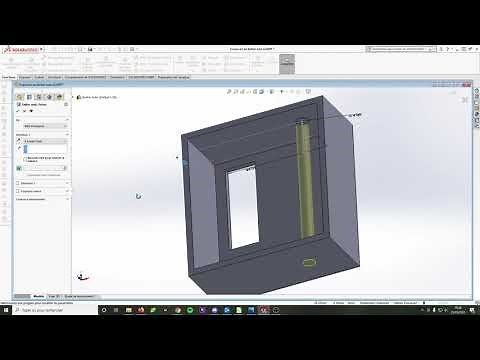This screenshot has width=480, height=360.
Task: Enable the thin feature checkbox
Action: 18,191
